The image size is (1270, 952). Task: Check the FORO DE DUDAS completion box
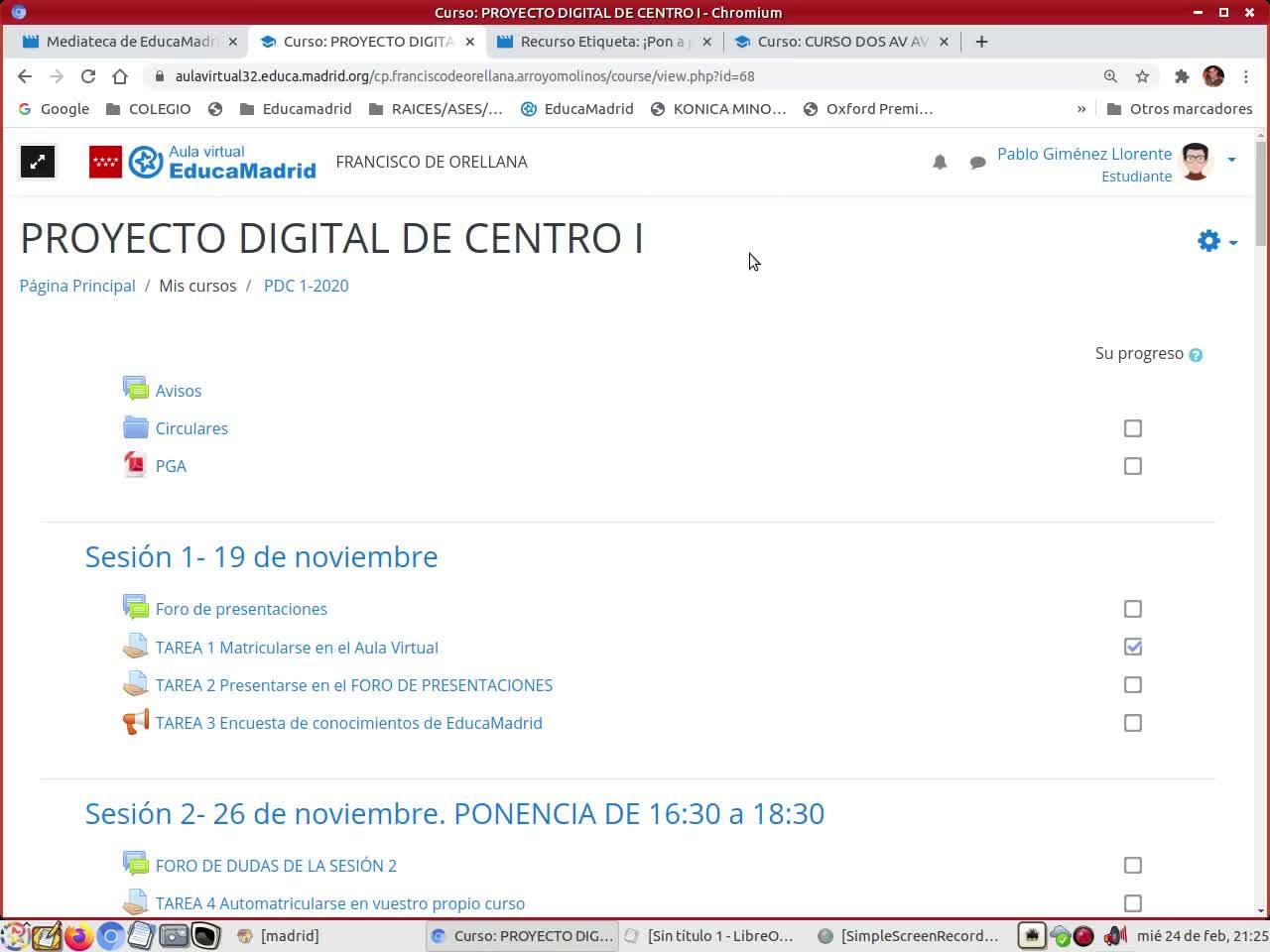tap(1133, 866)
